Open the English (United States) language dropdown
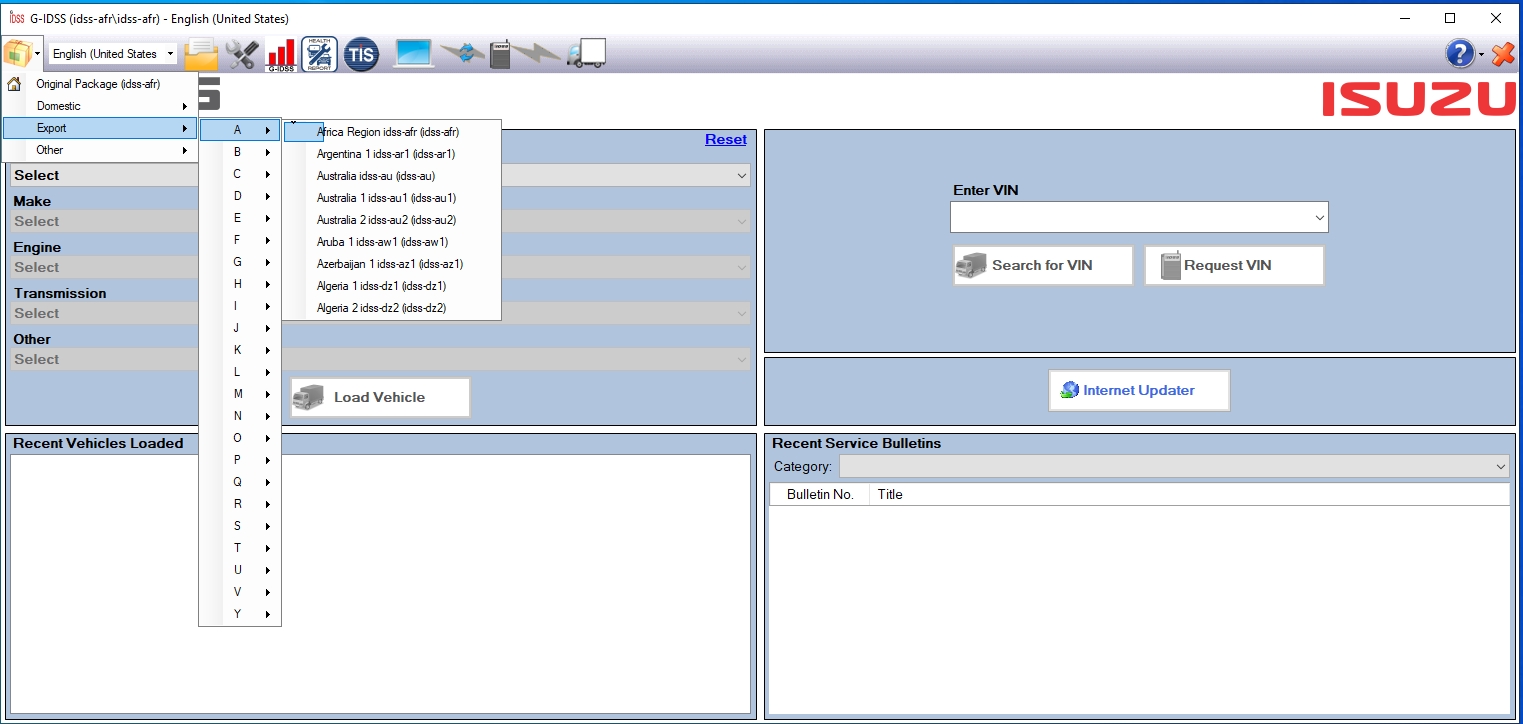 [113, 54]
